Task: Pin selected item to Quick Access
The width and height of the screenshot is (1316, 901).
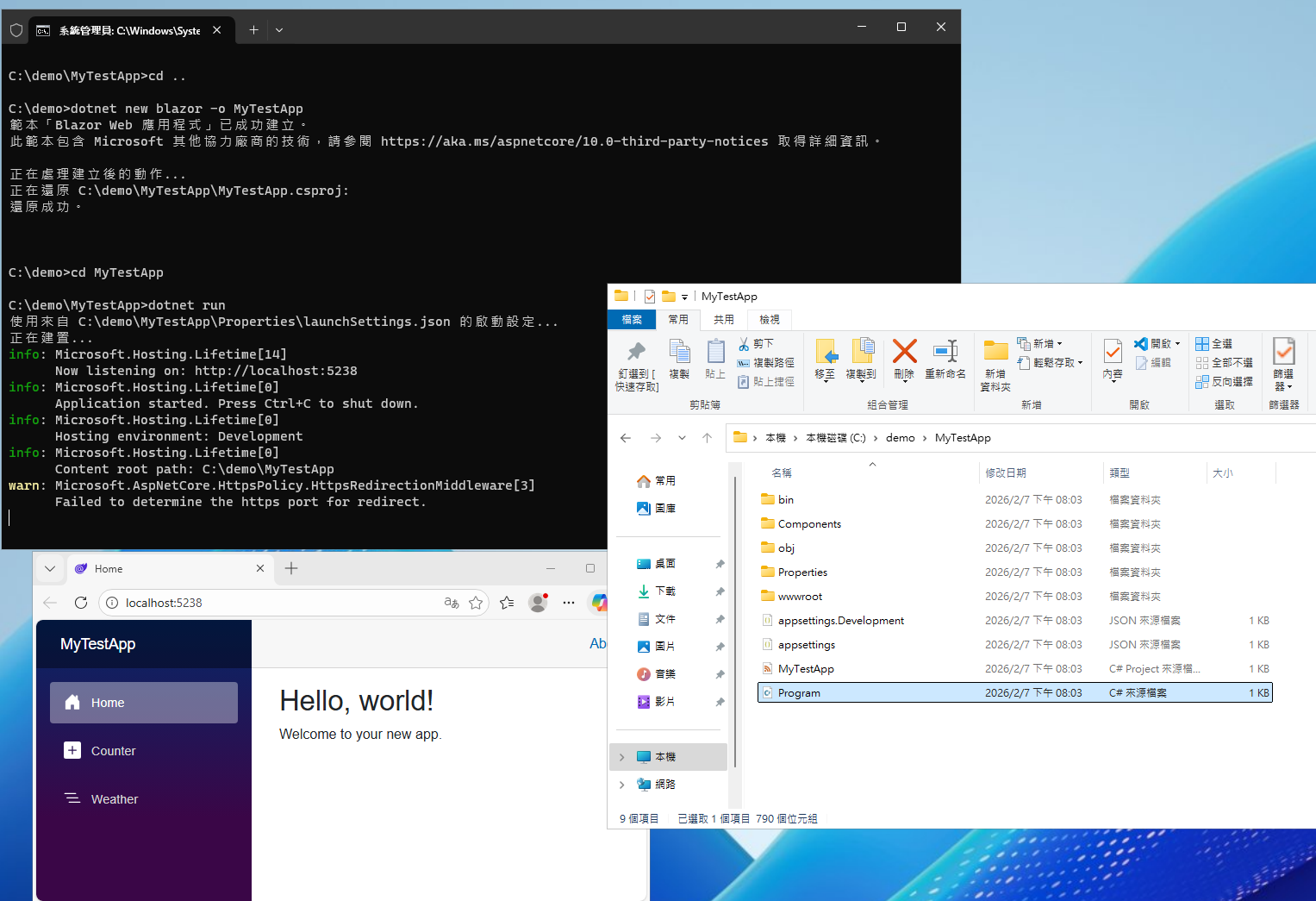Action: pyautogui.click(x=635, y=362)
